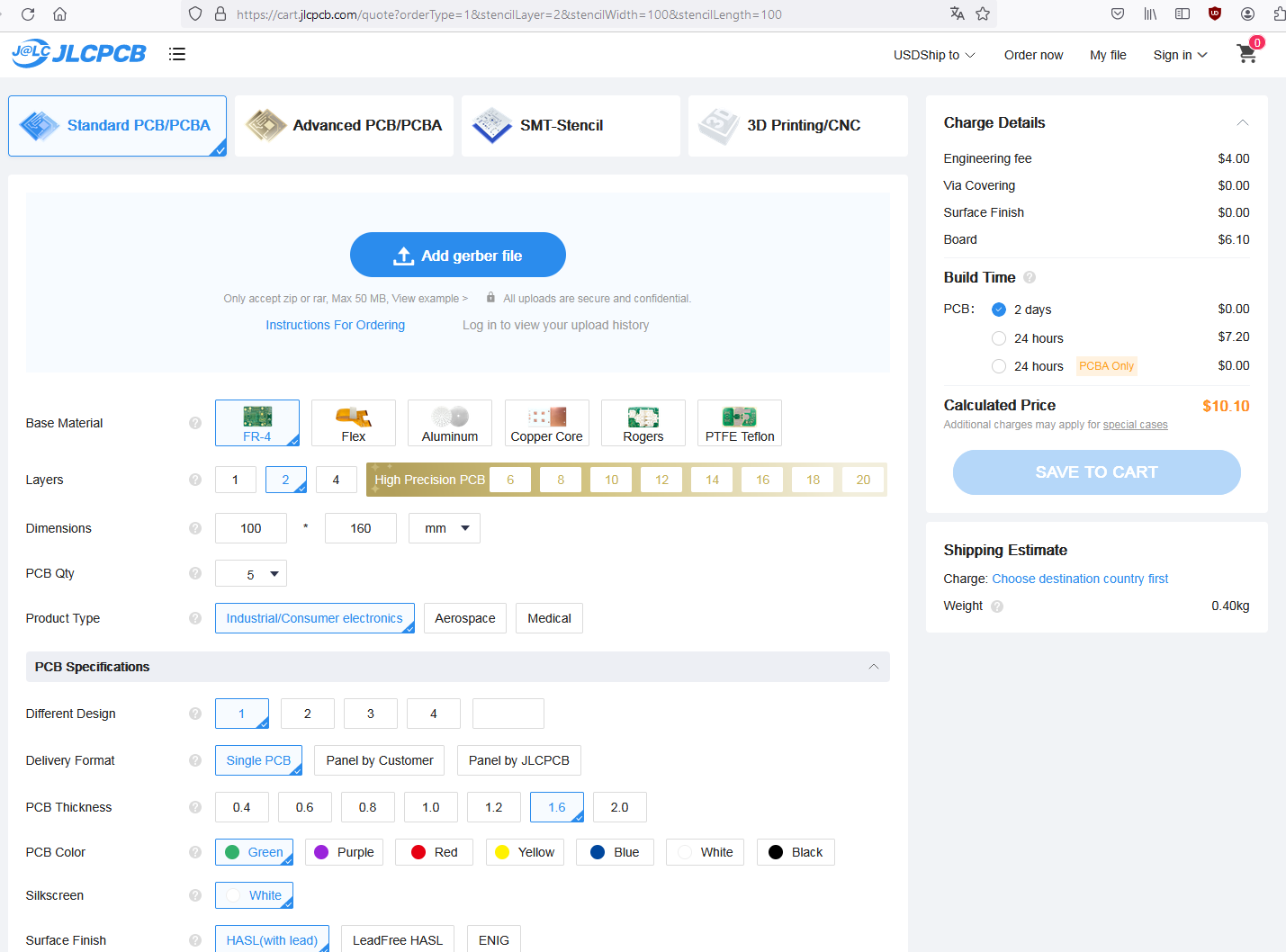Open the special cases link

(1135, 425)
